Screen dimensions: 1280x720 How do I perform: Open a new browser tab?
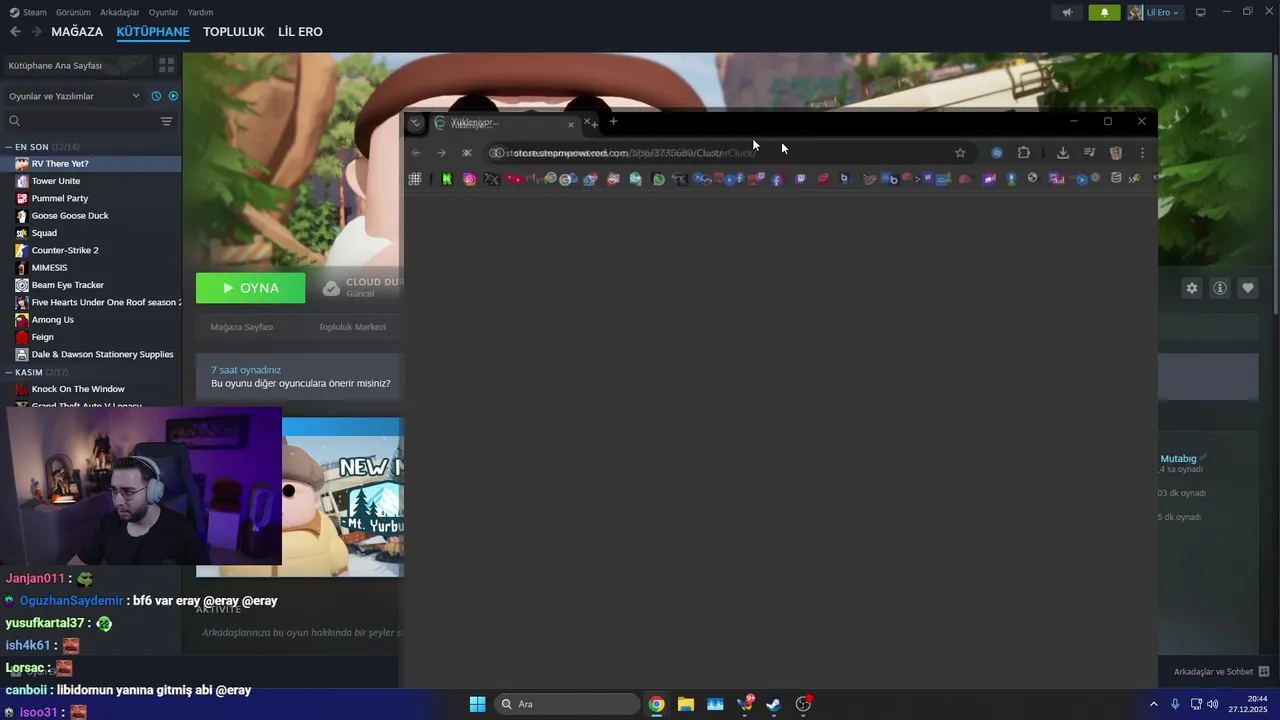(613, 122)
